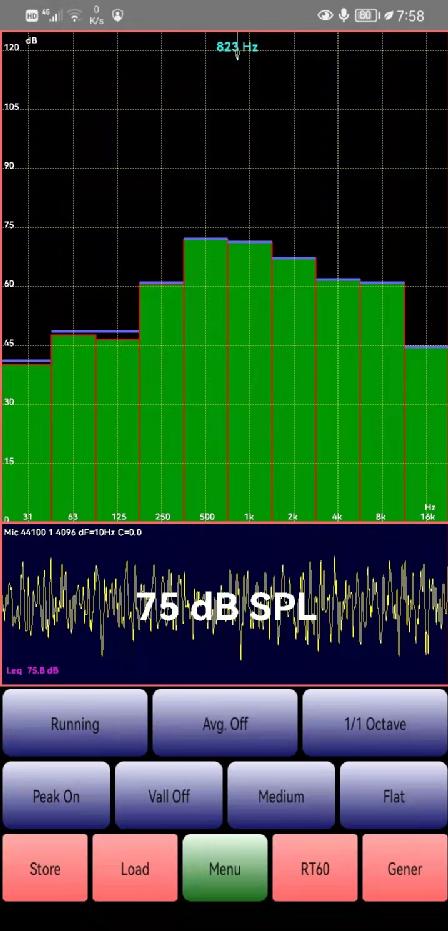Tap the 1k octave bar
Screen dimensions: 448x931
[x=250, y=381]
